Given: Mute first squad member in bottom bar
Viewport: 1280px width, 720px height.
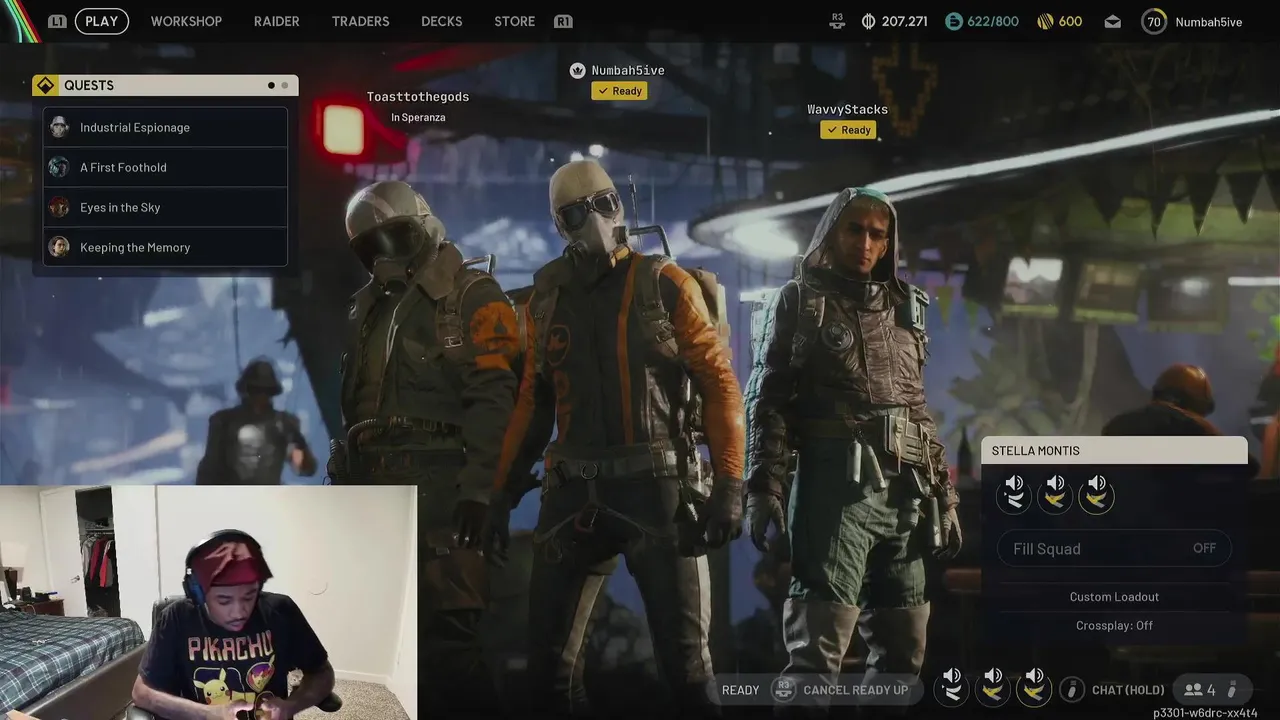Looking at the screenshot, I should tap(951, 686).
